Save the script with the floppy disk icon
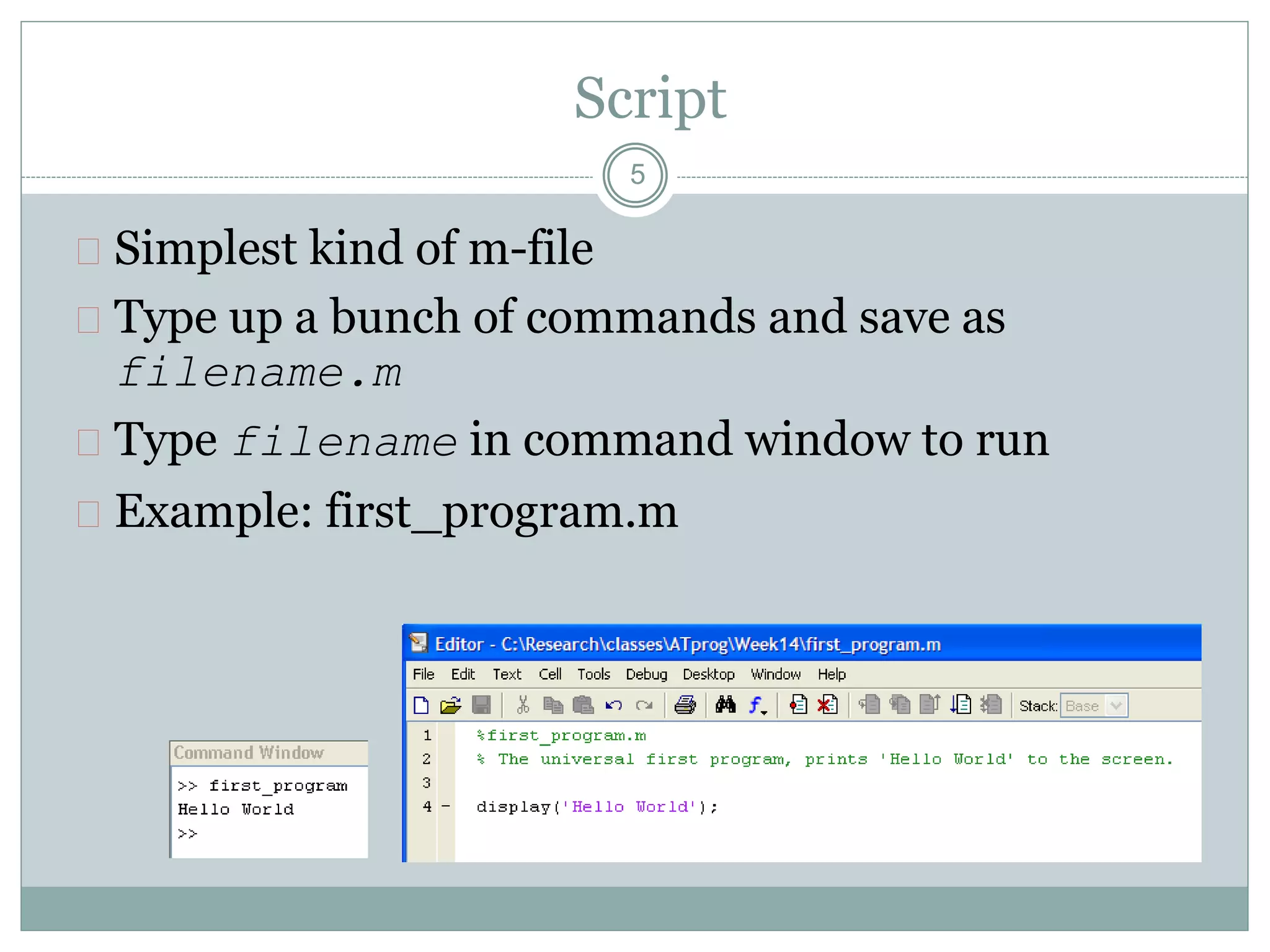Viewport: 1270px width, 952px height. point(481,705)
